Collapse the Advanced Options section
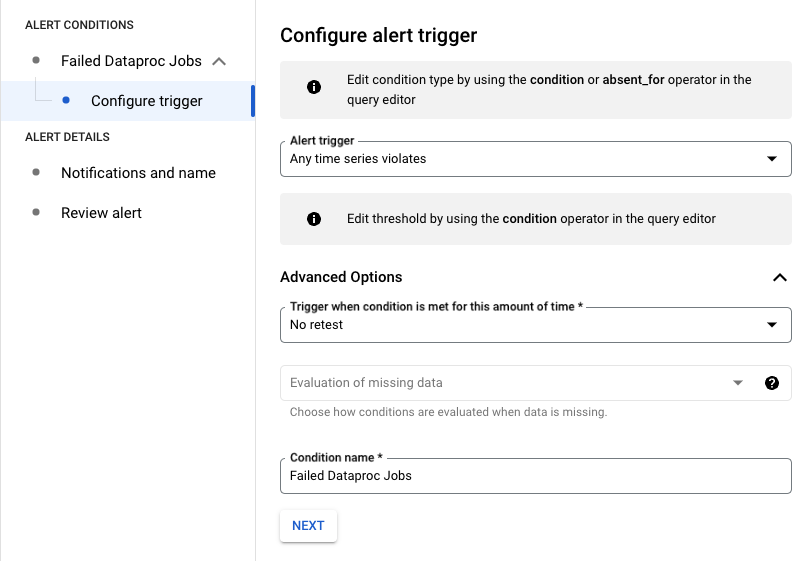Image resolution: width=809 pixels, height=561 pixels. pos(780,277)
